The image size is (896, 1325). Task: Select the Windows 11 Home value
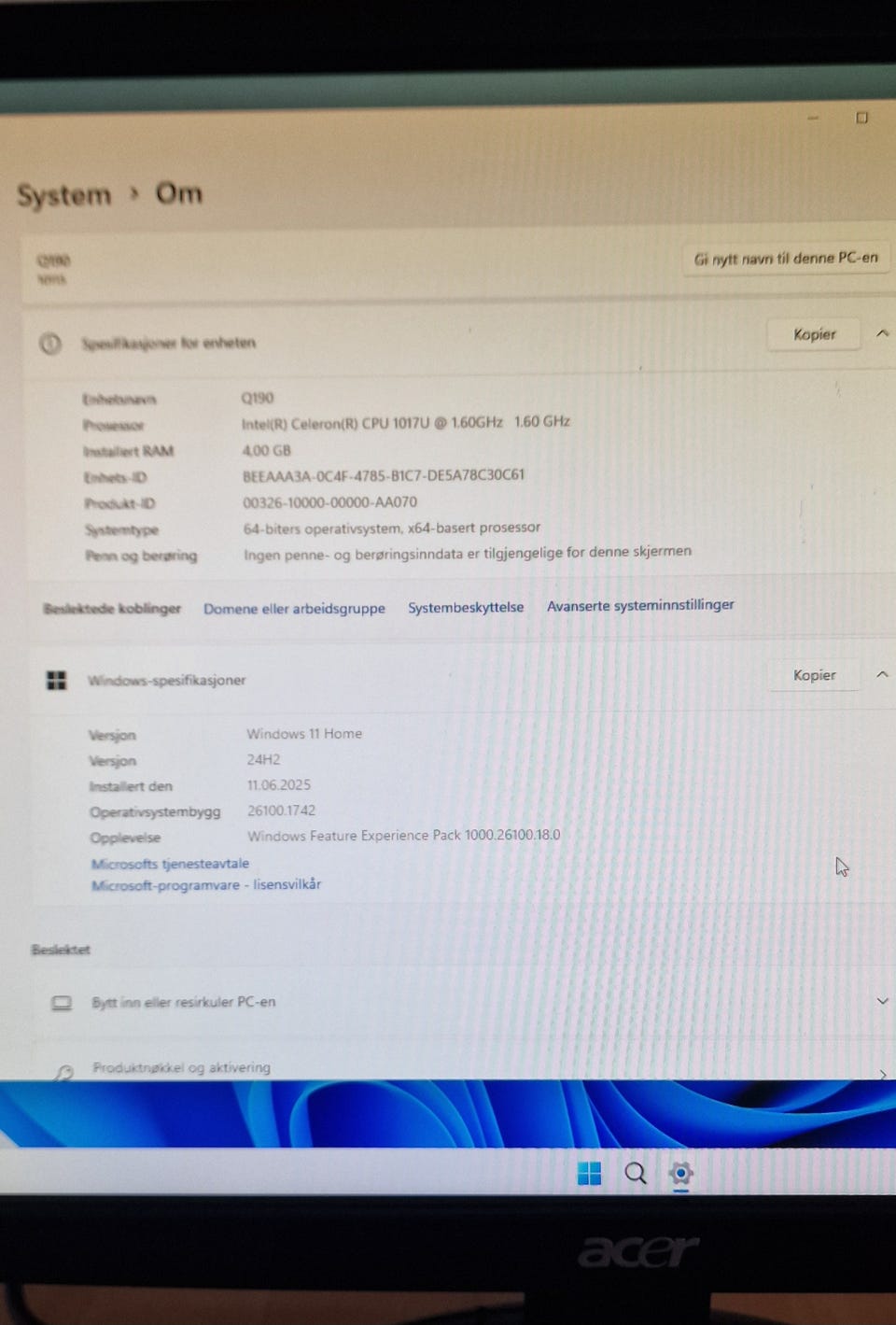[x=304, y=734]
